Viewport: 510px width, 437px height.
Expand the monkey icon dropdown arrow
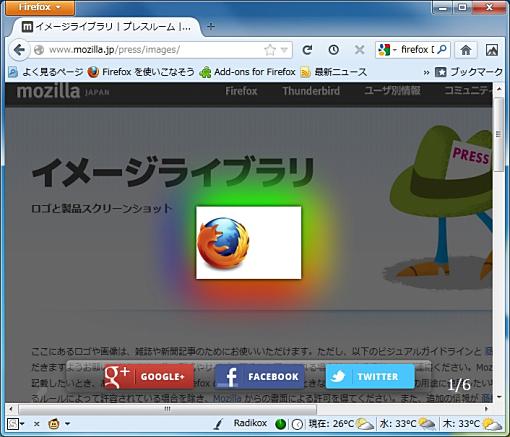pos(67,424)
